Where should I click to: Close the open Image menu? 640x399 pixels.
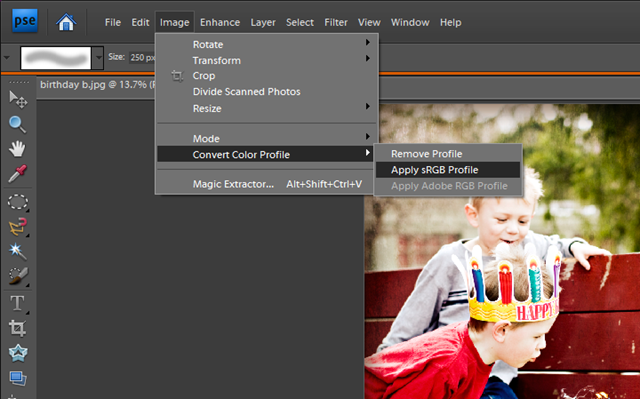coord(174,22)
